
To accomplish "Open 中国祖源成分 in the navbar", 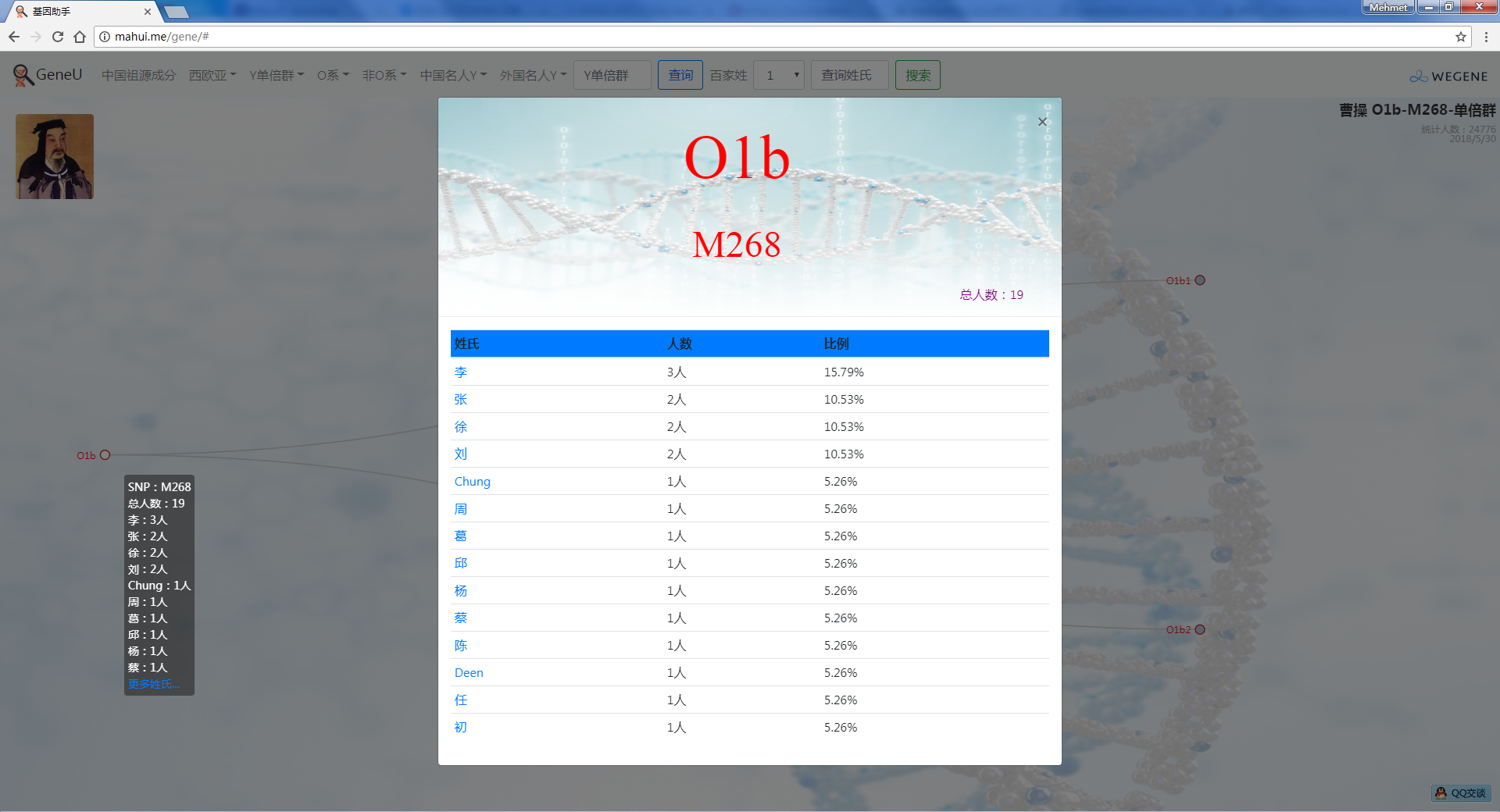I will point(138,76).
